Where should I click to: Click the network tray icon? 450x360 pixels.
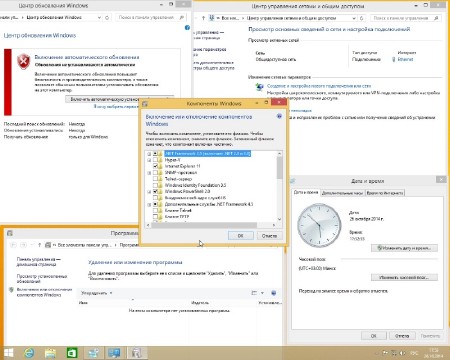pos(394,353)
